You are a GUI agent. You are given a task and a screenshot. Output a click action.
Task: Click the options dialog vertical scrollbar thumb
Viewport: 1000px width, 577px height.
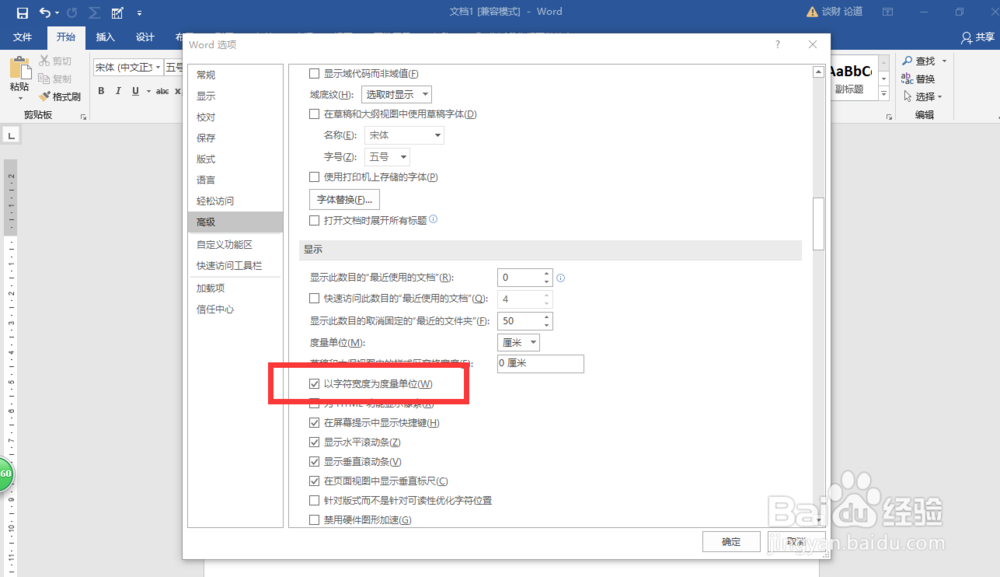pyautogui.click(x=818, y=224)
